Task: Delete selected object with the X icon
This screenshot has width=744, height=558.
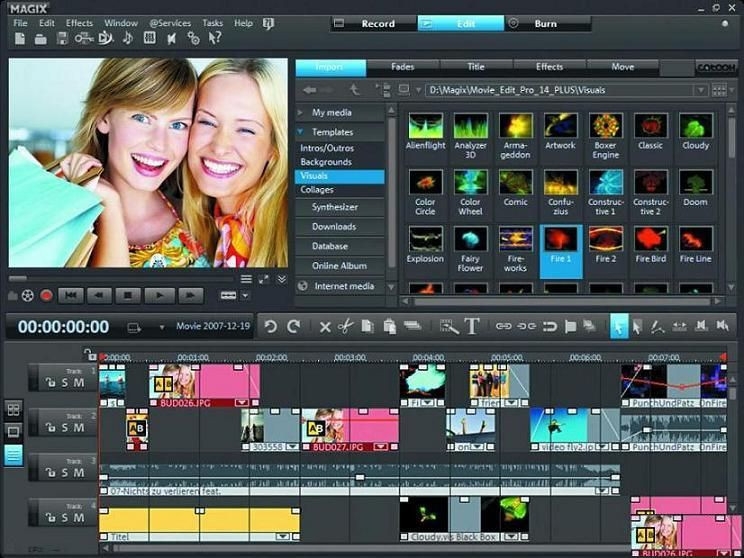Action: click(x=325, y=327)
